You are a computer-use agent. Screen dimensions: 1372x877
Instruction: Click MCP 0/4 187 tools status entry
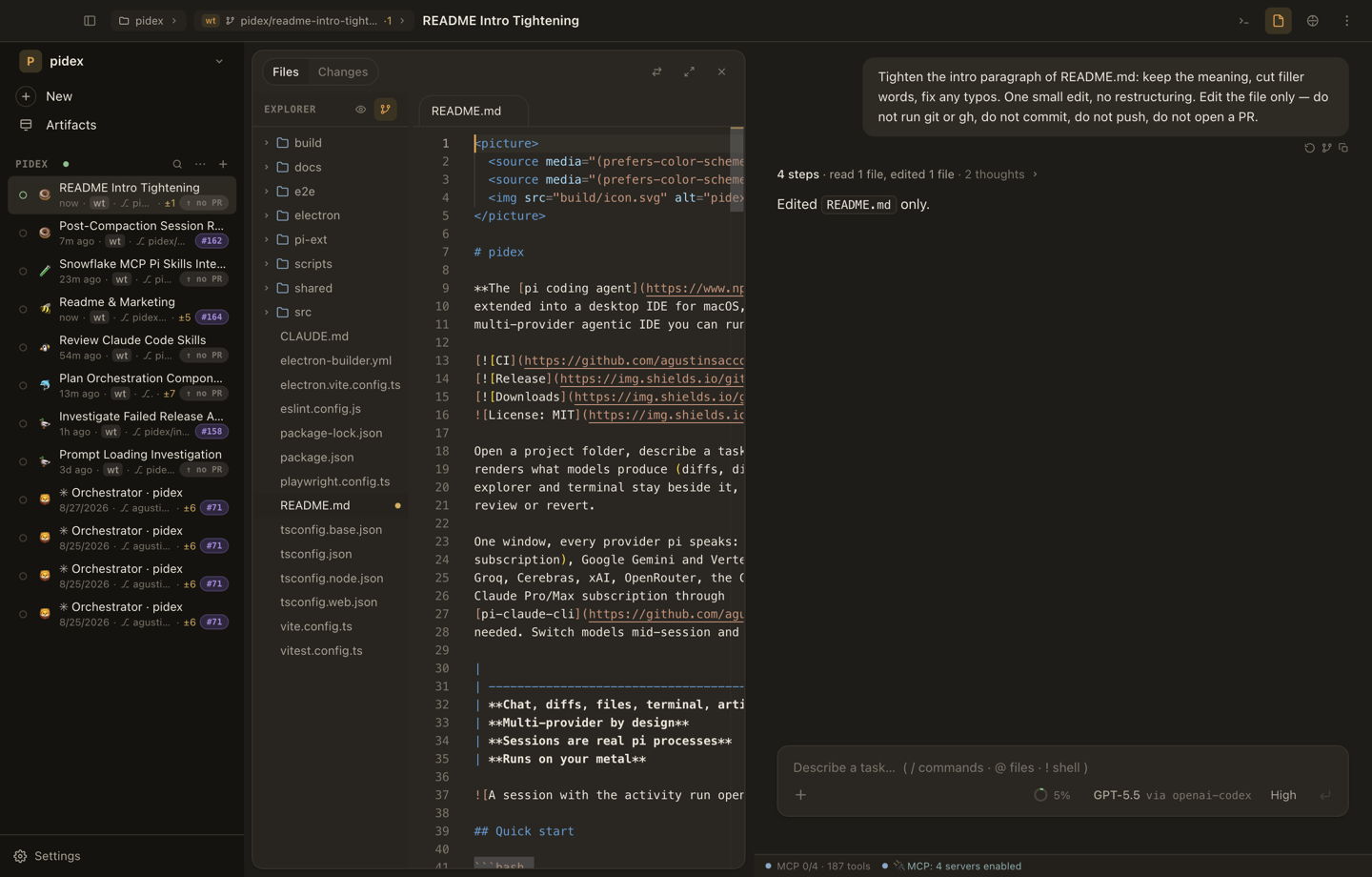point(817,867)
